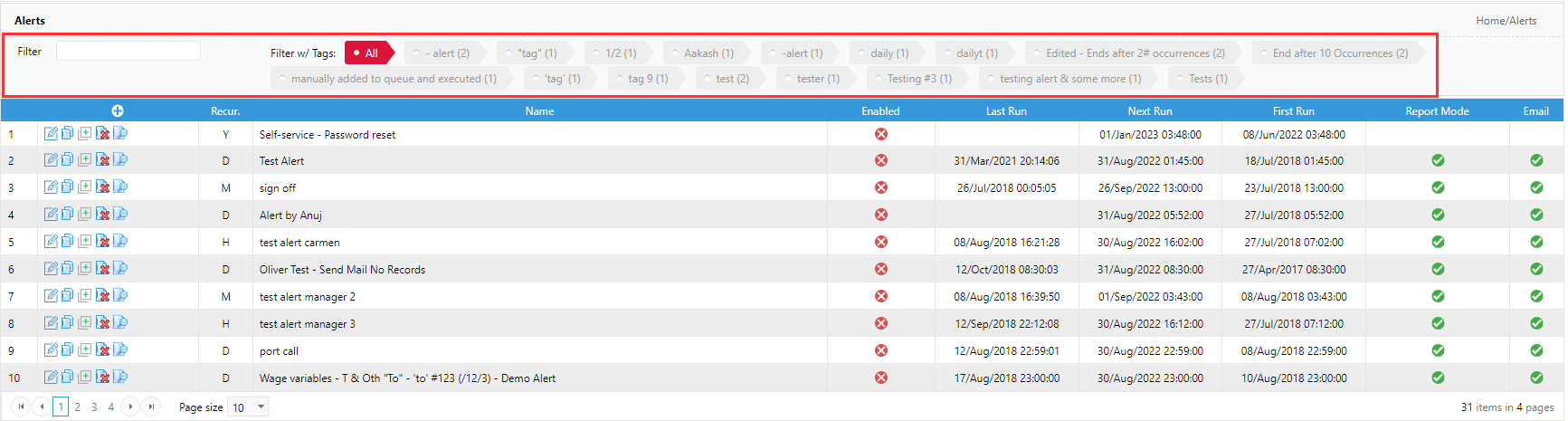Delete the sign off alert

click(x=102, y=187)
